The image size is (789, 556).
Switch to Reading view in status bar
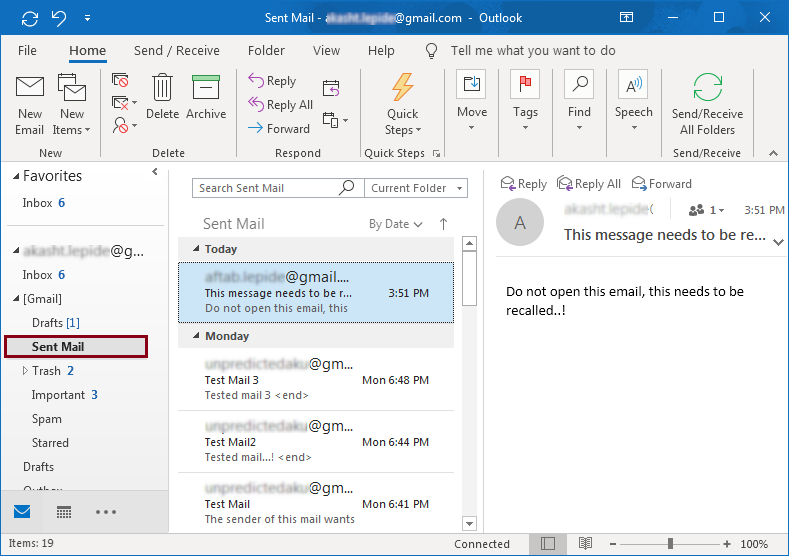click(x=584, y=544)
